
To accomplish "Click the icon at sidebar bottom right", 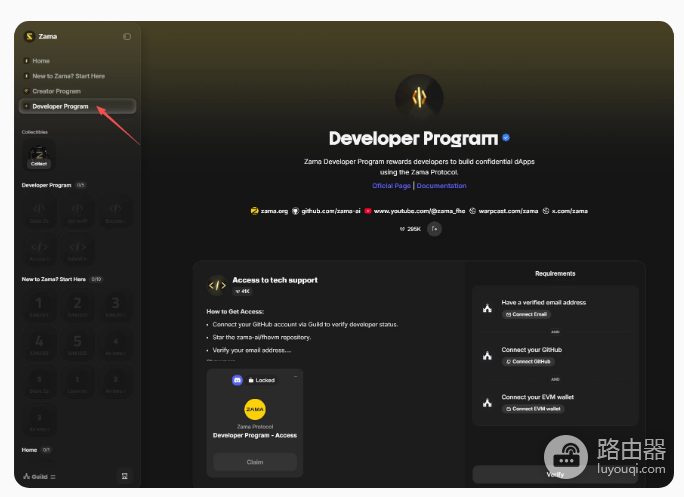I will coord(124,476).
